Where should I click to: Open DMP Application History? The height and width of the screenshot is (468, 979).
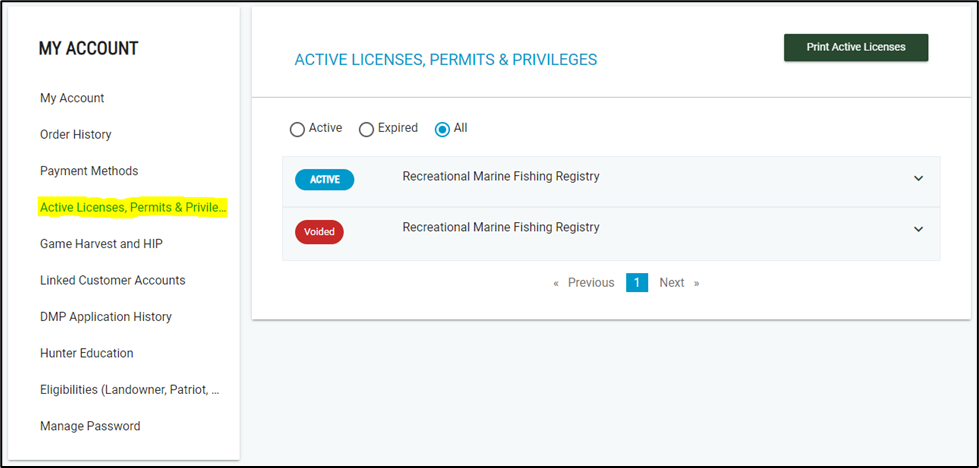tap(106, 317)
